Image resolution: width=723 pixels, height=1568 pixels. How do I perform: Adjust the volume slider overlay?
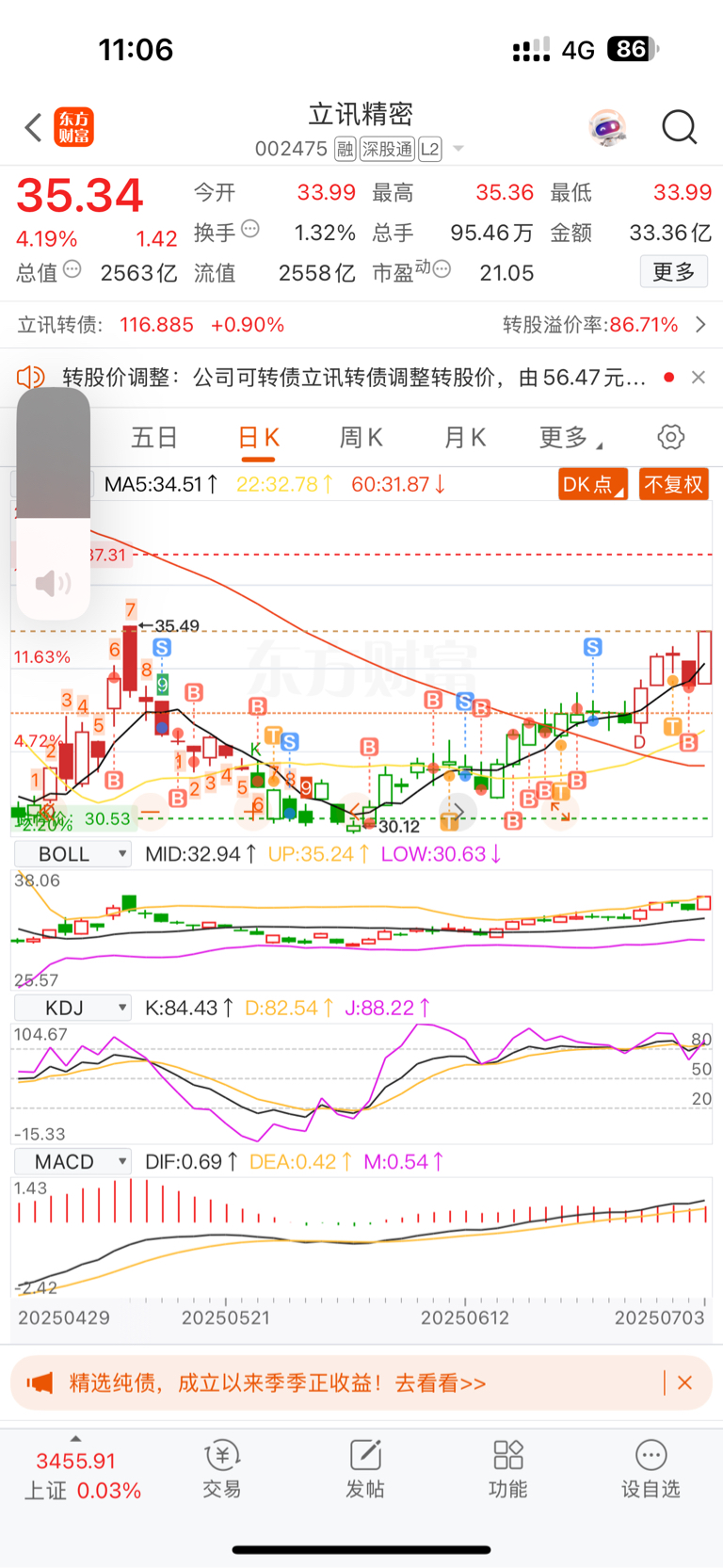click(x=54, y=504)
